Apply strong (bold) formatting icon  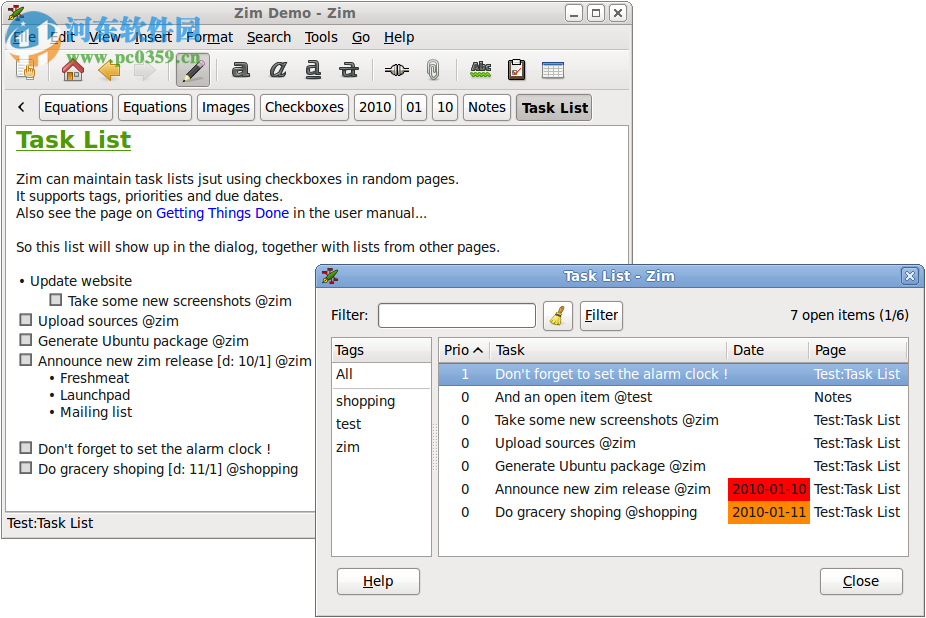[x=240, y=70]
